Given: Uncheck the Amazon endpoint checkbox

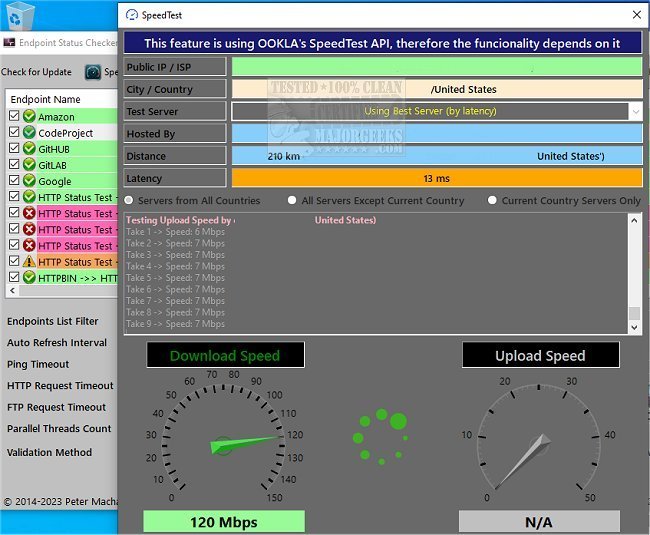Looking at the screenshot, I should coord(13,117).
